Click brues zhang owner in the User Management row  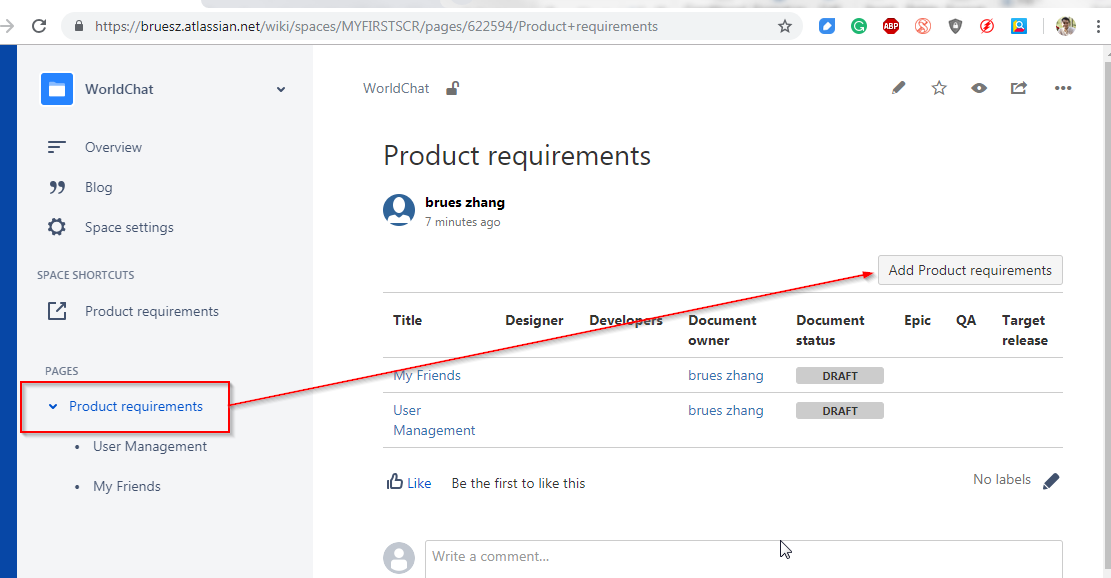pos(726,410)
